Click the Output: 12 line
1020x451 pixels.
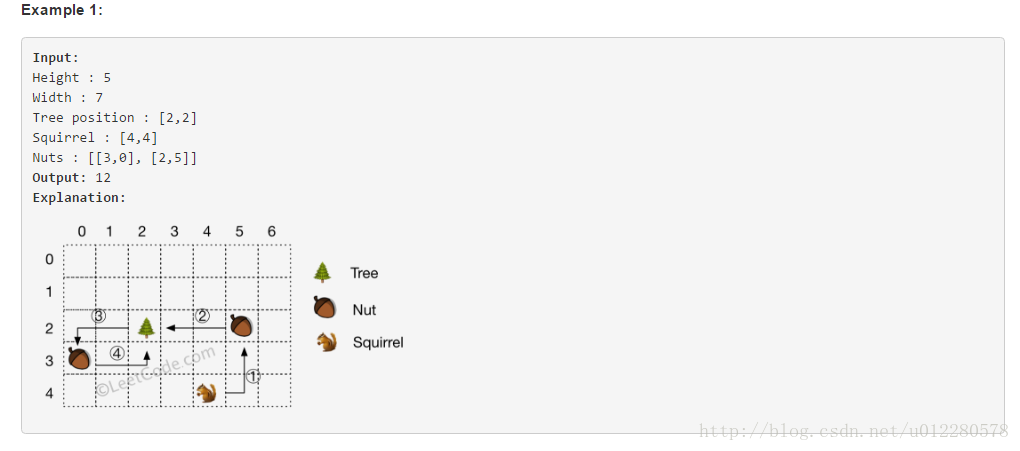(x=72, y=178)
